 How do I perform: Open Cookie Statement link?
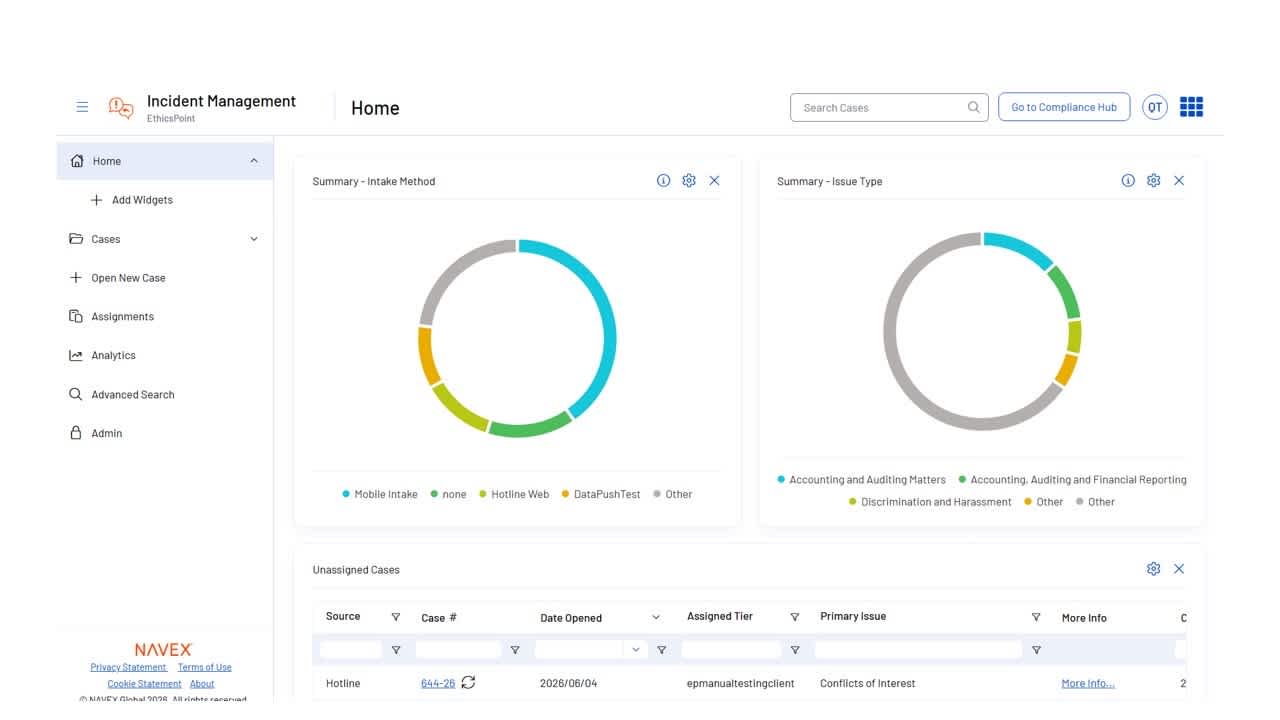pyautogui.click(x=144, y=684)
